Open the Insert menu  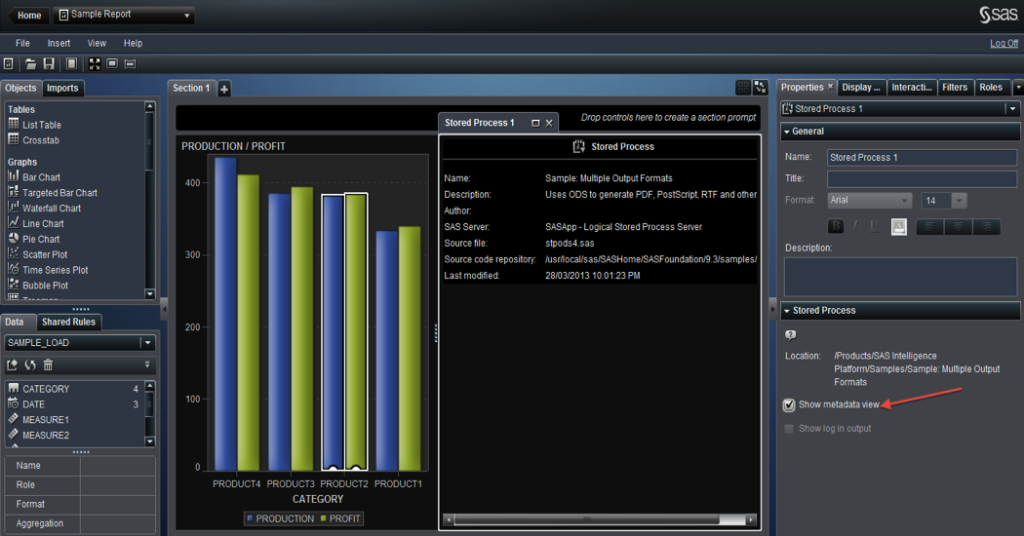click(59, 43)
